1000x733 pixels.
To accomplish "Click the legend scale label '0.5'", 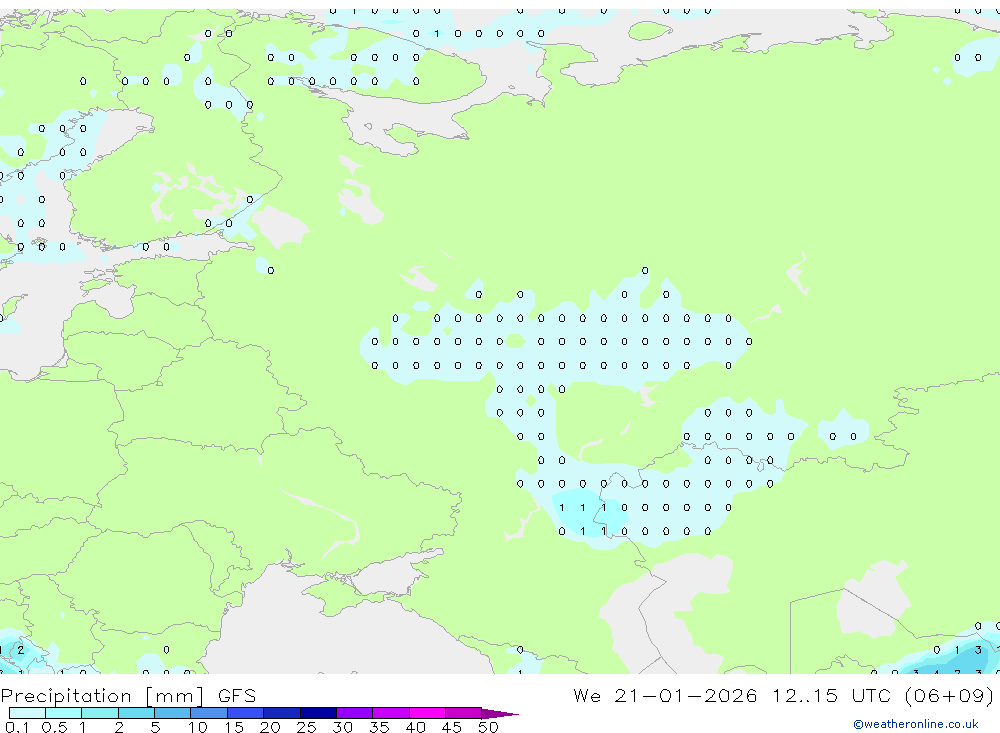I will pos(54,727).
